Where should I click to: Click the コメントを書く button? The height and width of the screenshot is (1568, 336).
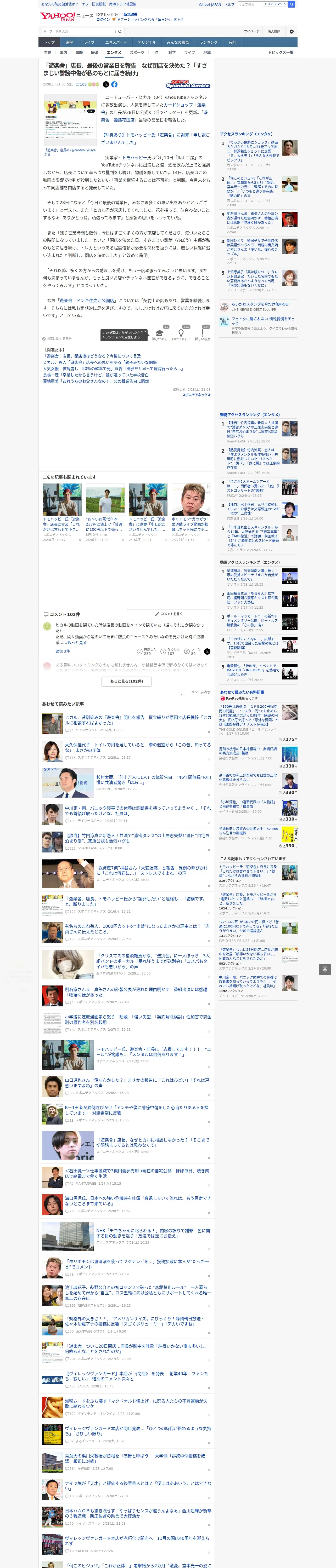click(168, 614)
